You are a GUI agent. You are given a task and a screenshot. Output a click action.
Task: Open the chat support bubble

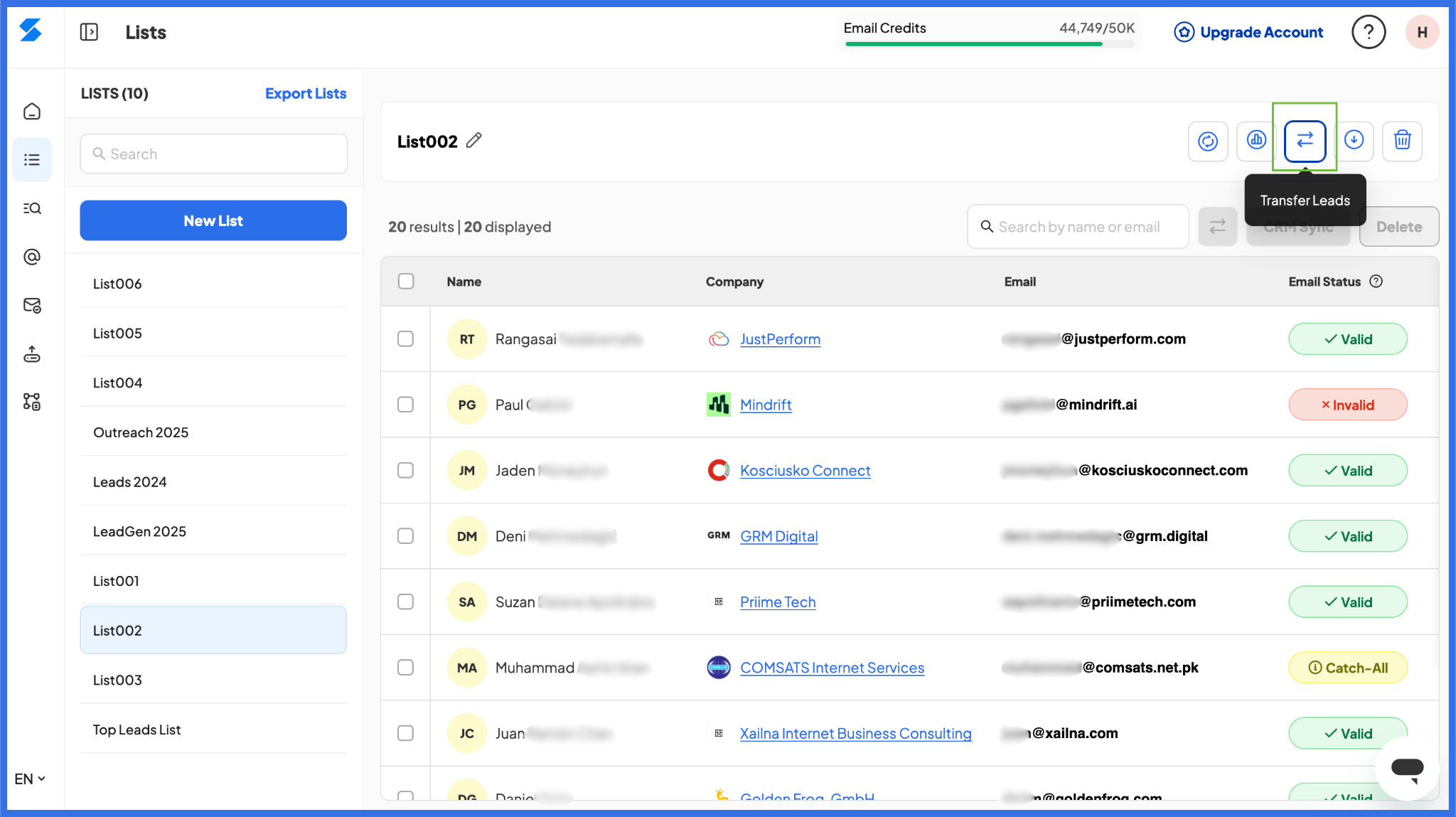[x=1407, y=768]
